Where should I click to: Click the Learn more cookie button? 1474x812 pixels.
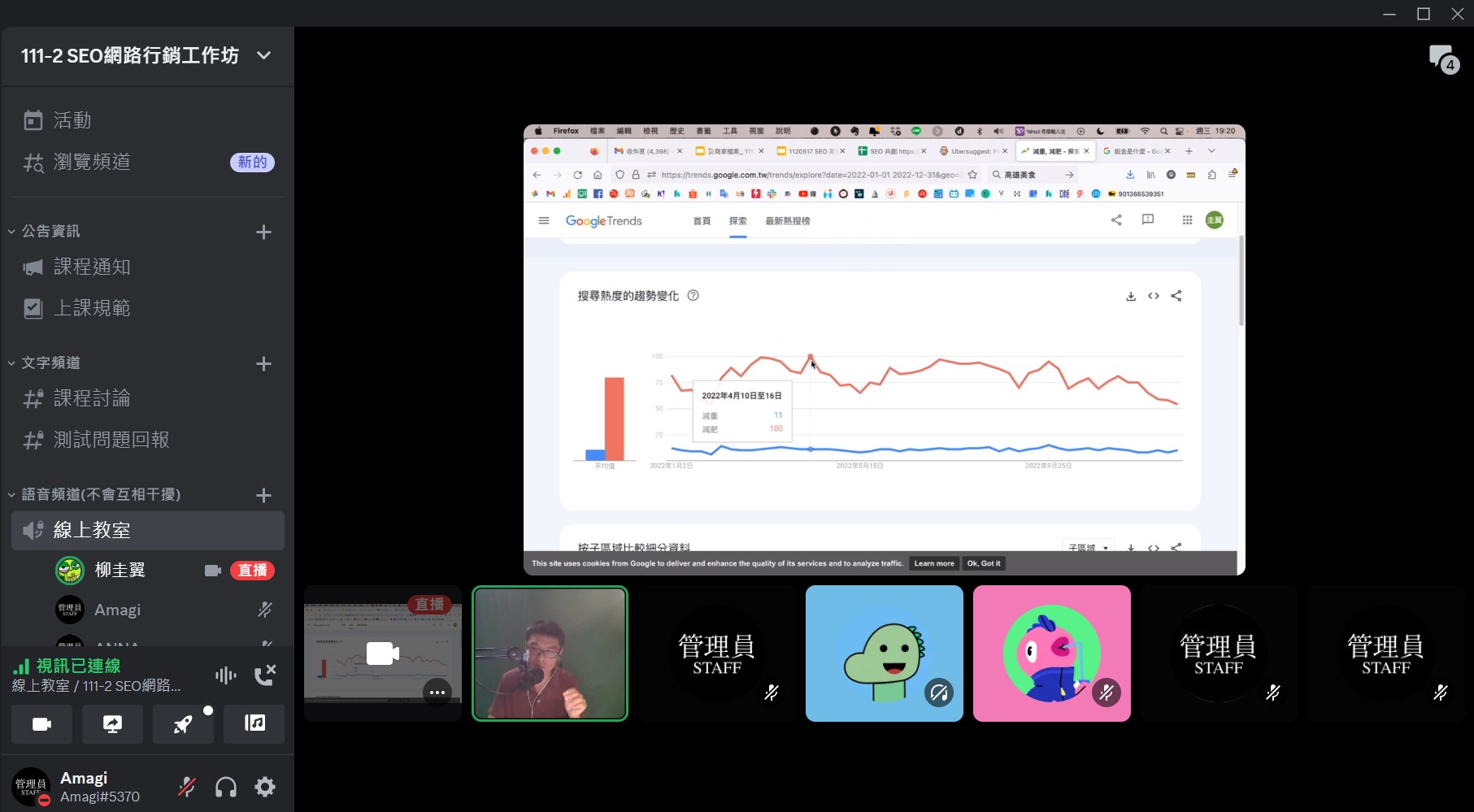tap(934, 563)
